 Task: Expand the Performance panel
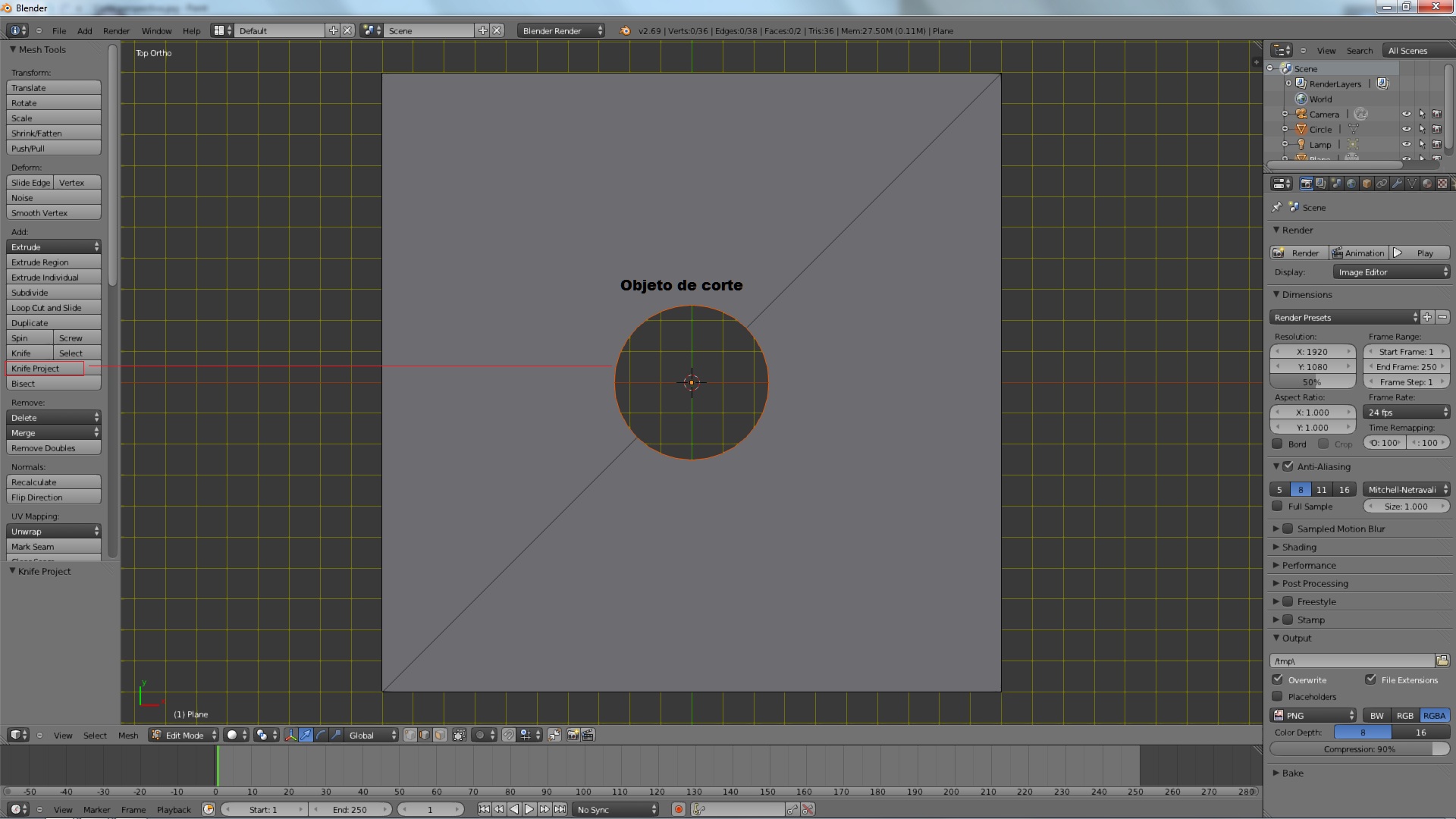(x=1309, y=565)
